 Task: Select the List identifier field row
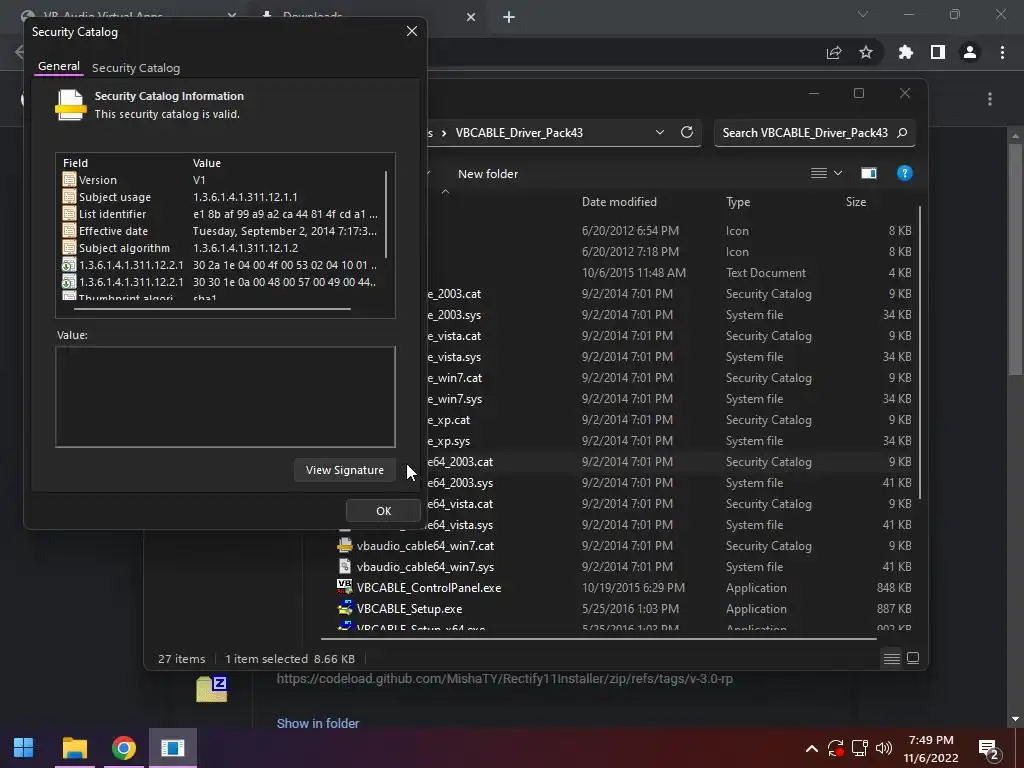(x=221, y=214)
